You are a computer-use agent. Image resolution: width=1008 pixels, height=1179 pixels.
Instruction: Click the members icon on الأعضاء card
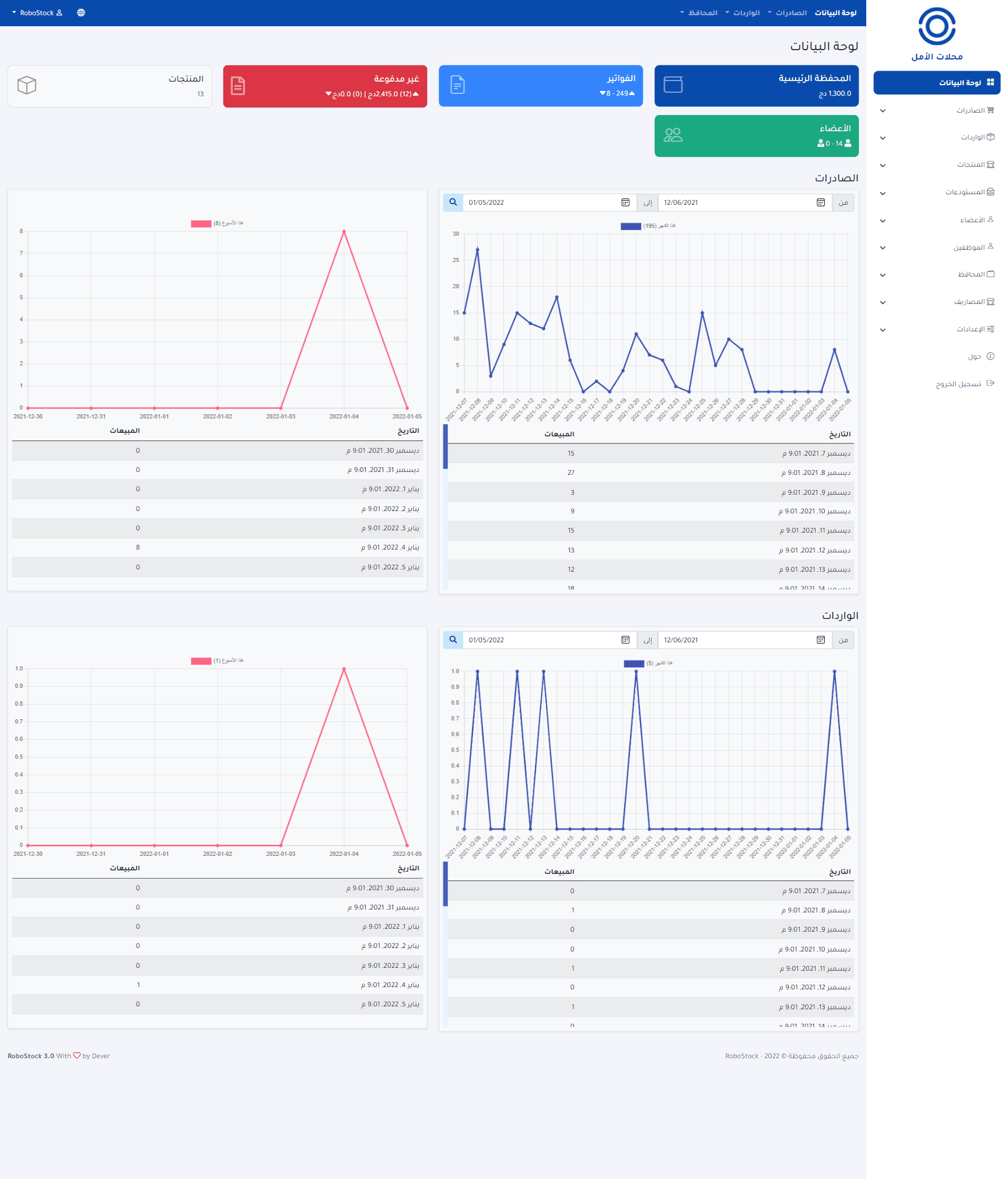pyautogui.click(x=673, y=135)
